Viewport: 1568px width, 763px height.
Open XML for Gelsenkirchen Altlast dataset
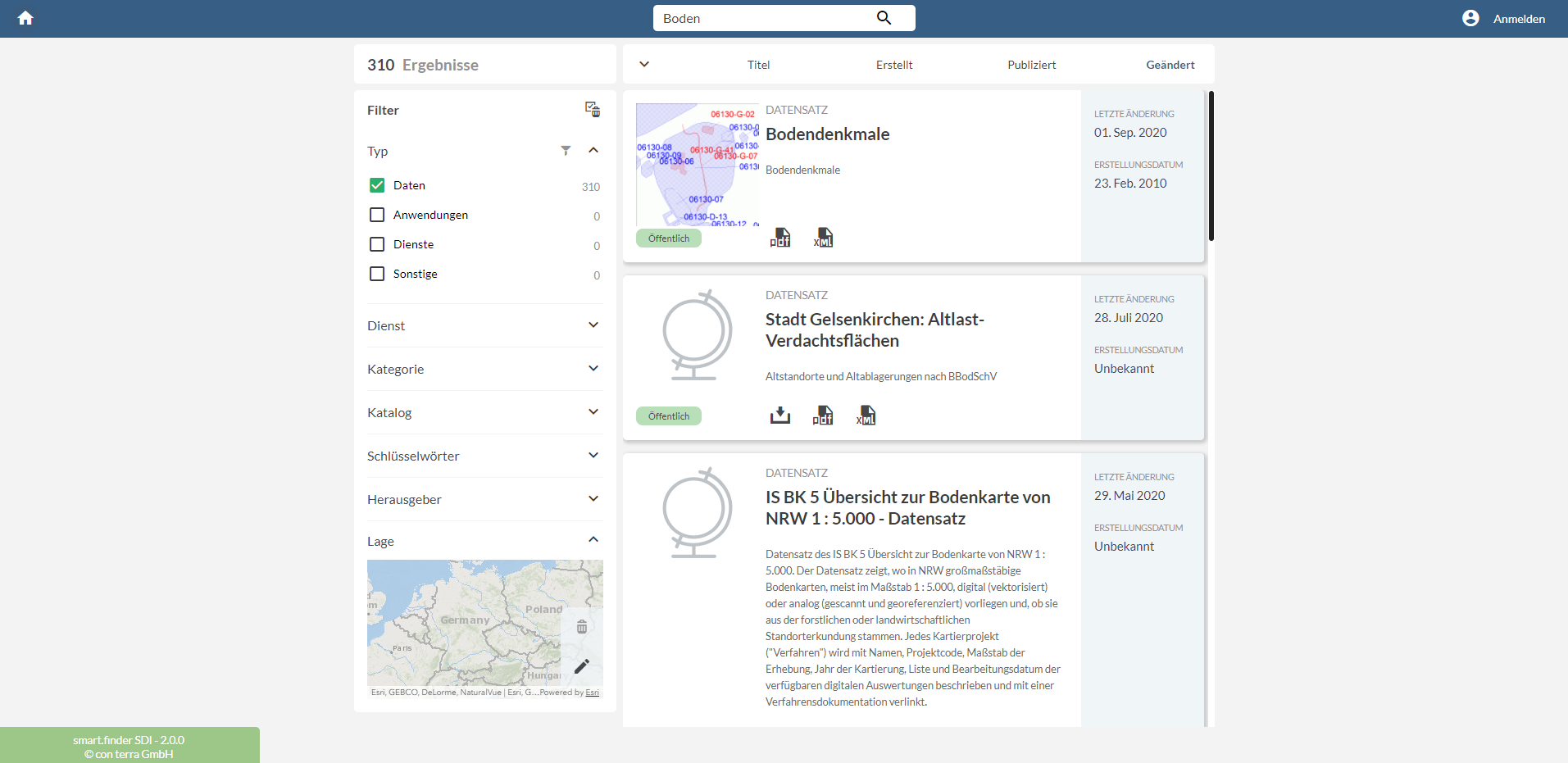(x=866, y=416)
